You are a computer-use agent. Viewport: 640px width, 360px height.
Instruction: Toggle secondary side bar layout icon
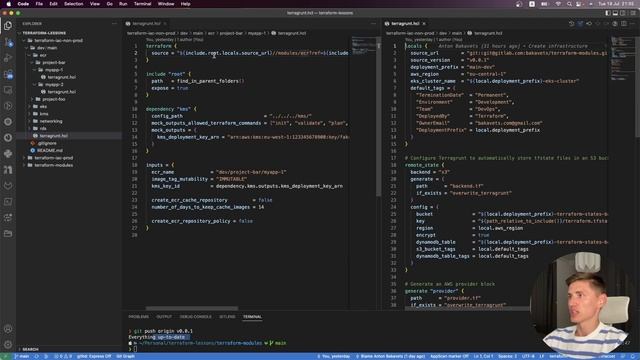pyautogui.click(x=623, y=13)
